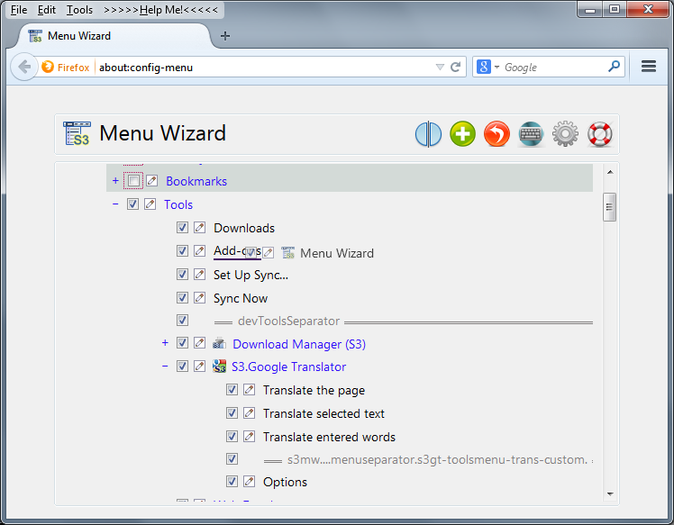Open the >>>>>Help Me!<<<<< menu
Image resolution: width=674 pixels, height=525 pixels.
pyautogui.click(x=161, y=9)
